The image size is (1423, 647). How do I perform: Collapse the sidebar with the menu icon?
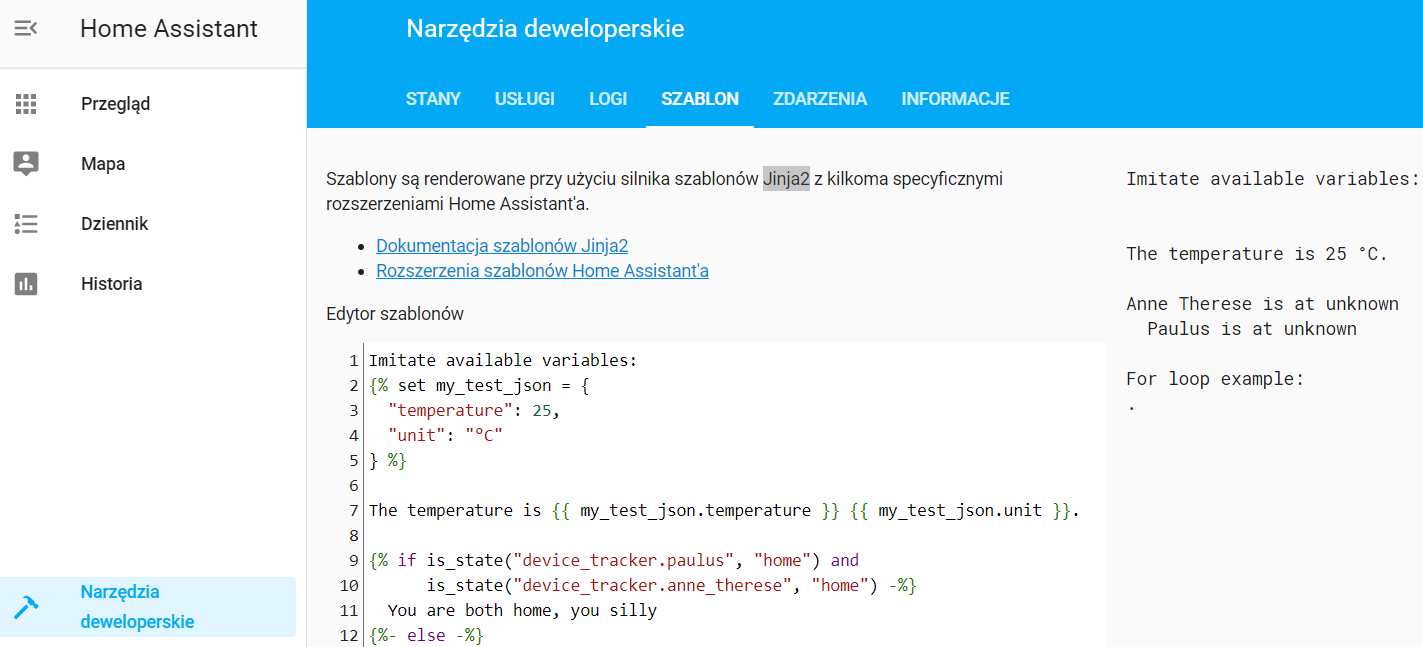tap(26, 29)
